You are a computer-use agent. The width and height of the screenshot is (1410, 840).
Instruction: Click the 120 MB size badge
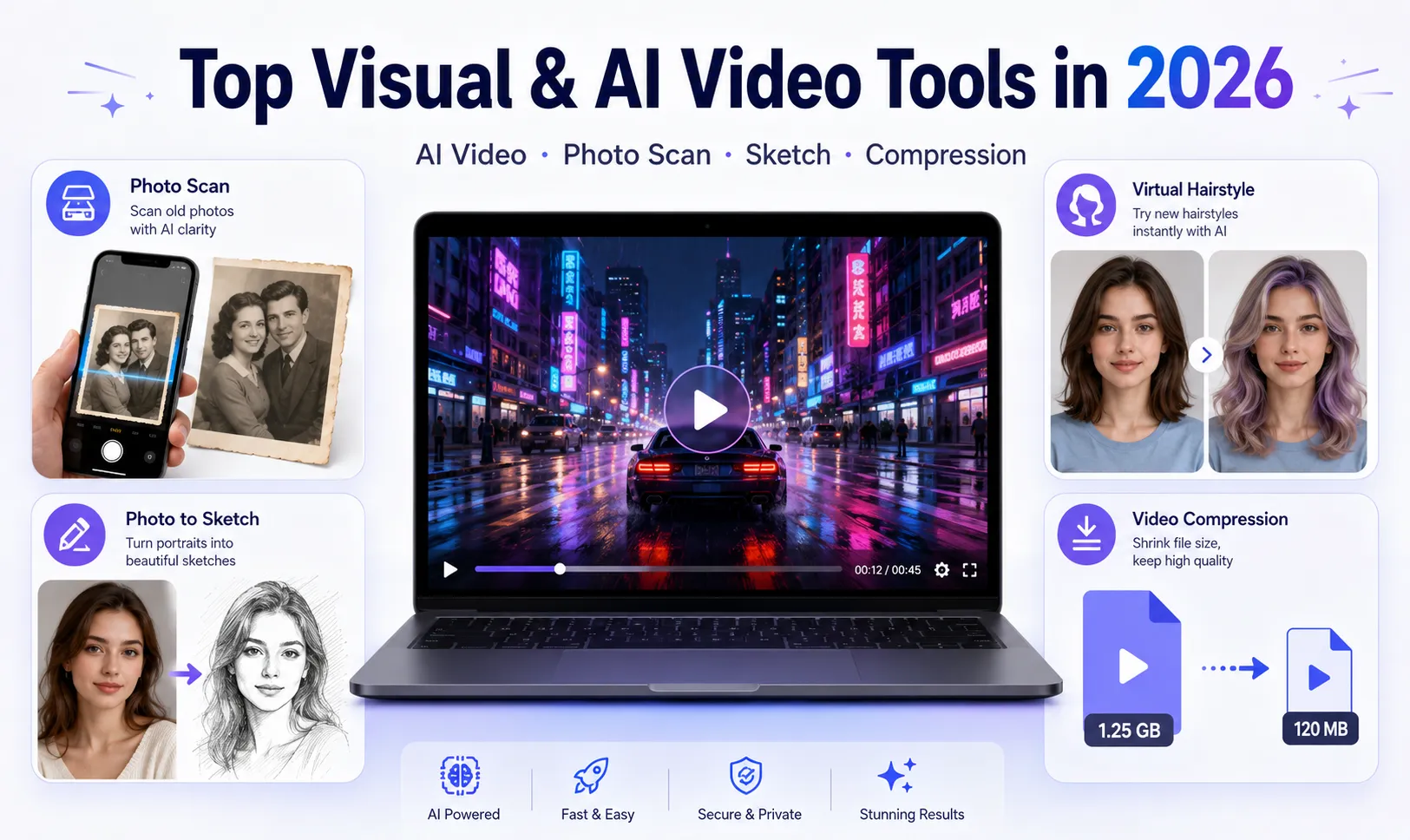1321,729
